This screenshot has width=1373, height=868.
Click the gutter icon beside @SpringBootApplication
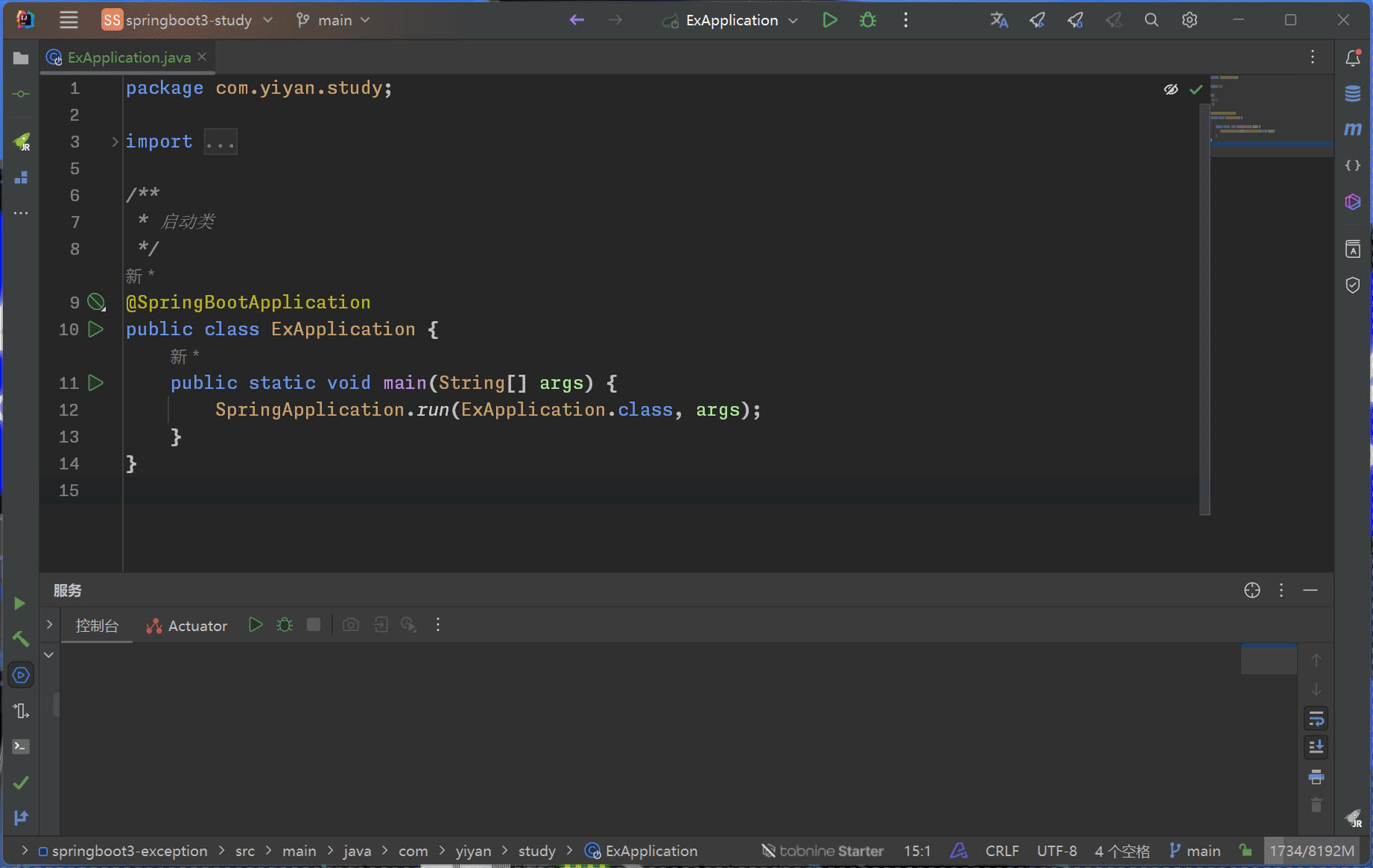point(96,302)
